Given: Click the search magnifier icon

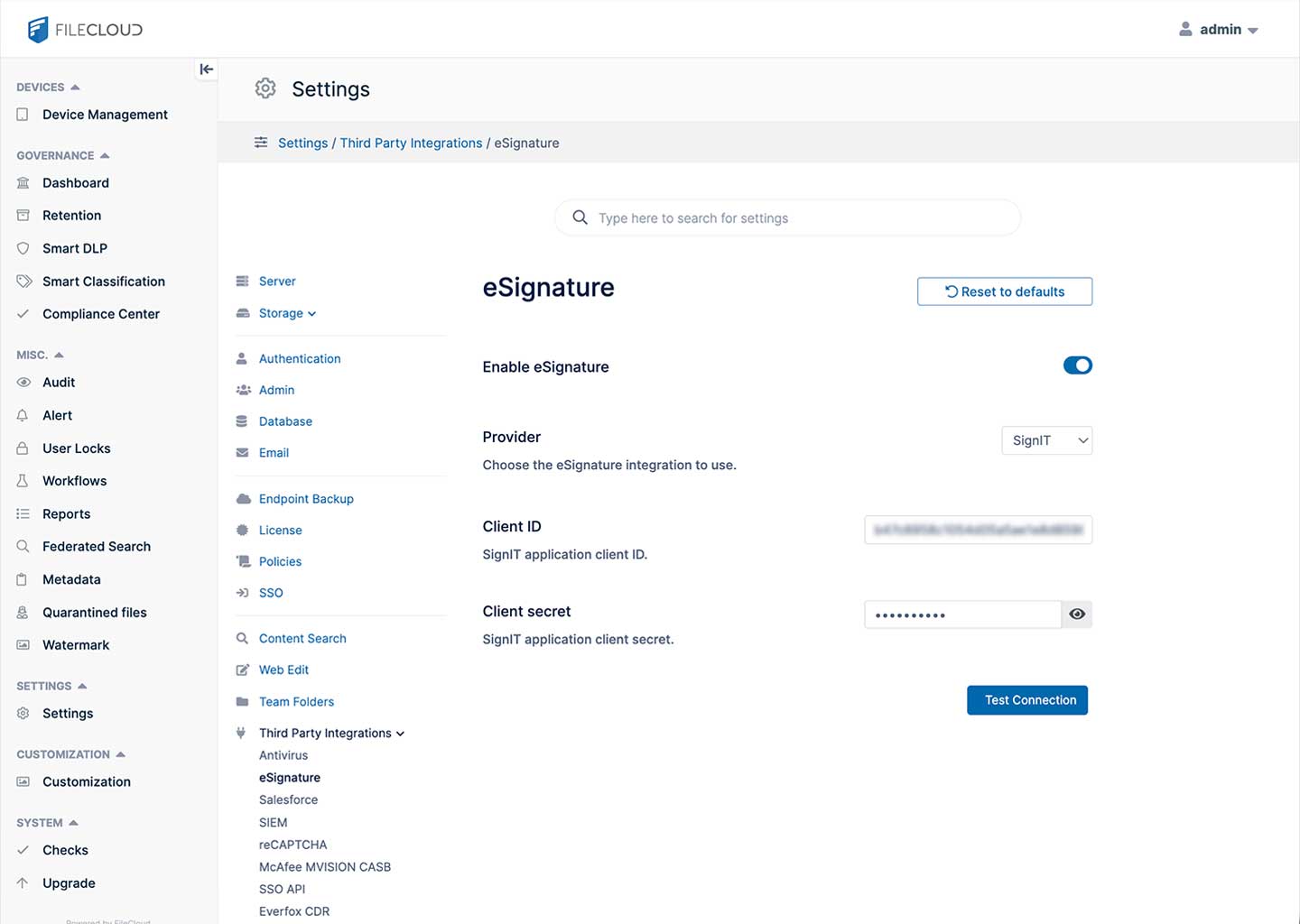Looking at the screenshot, I should click(x=580, y=217).
